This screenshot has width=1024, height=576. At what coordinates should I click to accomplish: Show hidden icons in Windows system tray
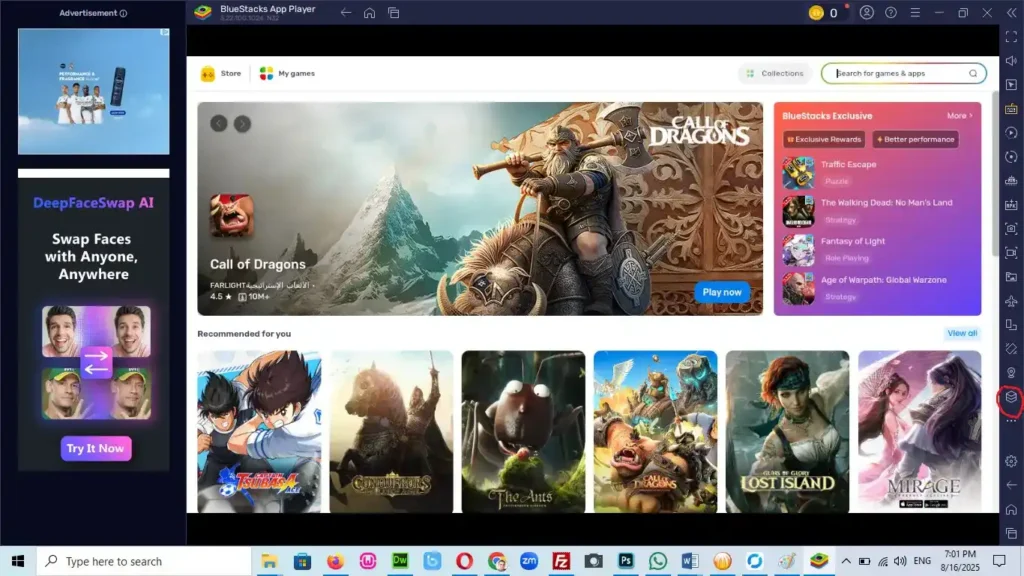click(846, 561)
